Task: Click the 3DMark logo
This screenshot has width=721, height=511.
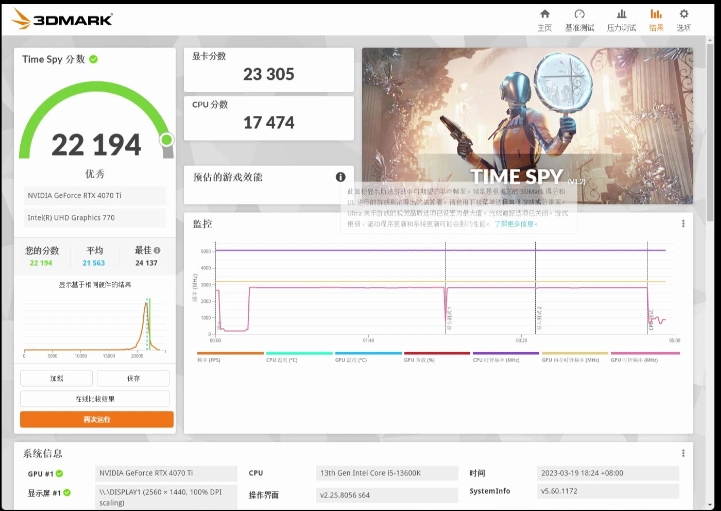Action: click(60, 19)
